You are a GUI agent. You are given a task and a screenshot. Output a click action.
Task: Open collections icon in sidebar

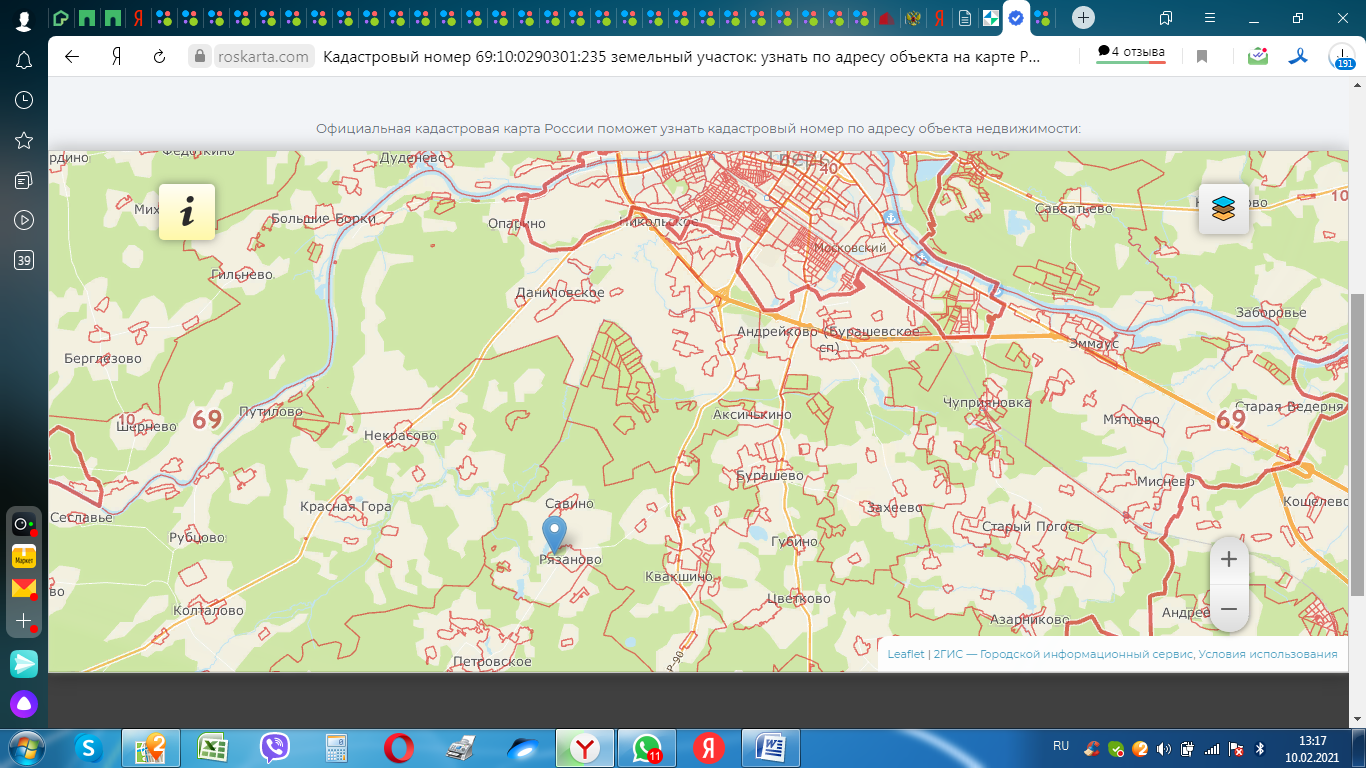coord(24,180)
